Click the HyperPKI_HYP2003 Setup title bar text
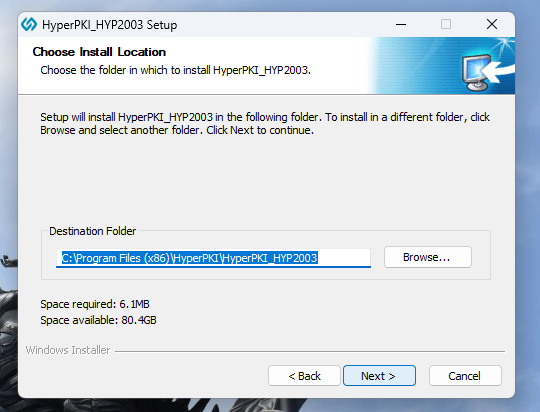Image resolution: width=540 pixels, height=412 pixels. click(x=110, y=25)
